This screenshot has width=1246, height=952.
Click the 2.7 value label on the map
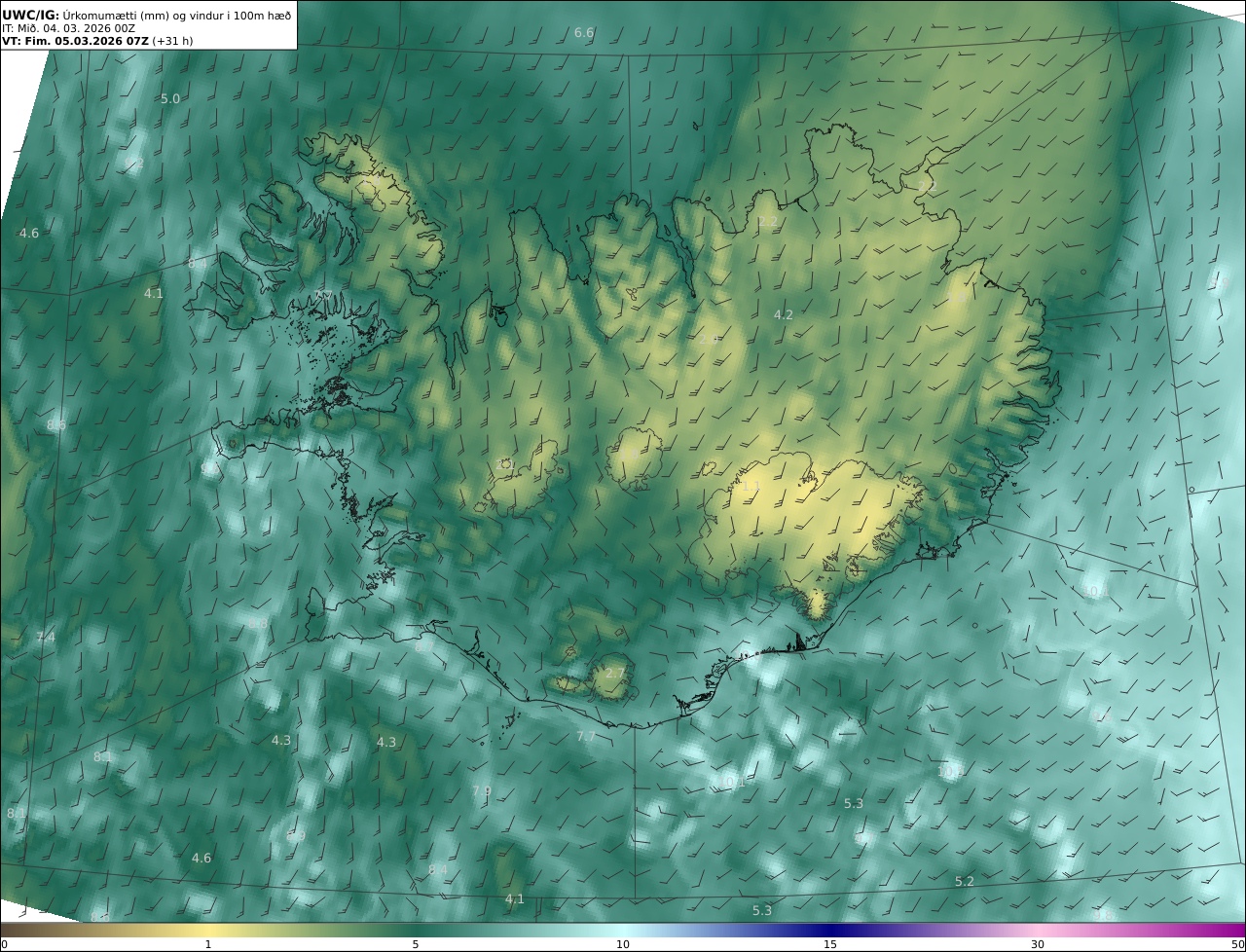pos(615,674)
